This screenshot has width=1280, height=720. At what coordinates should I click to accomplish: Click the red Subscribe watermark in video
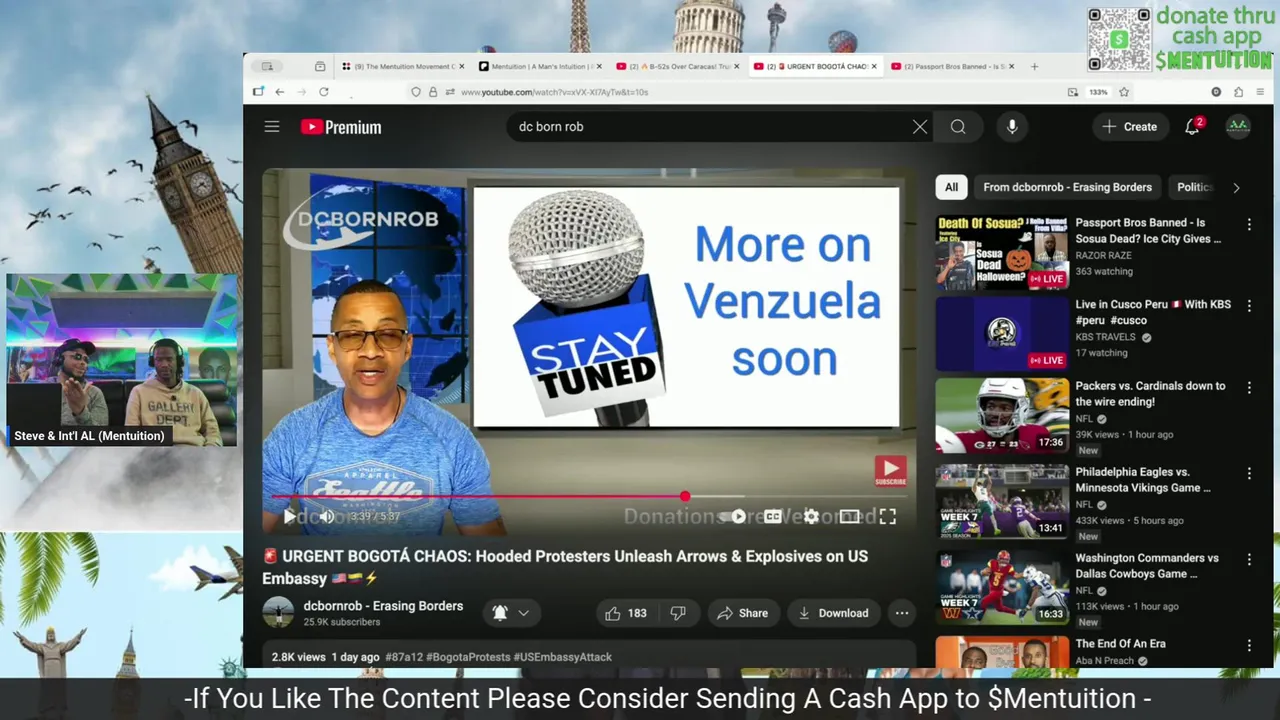(890, 471)
